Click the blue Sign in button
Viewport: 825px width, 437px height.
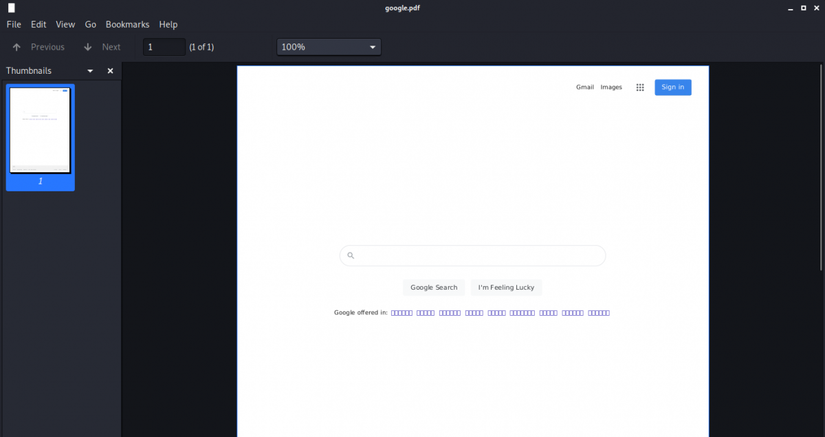click(x=673, y=87)
